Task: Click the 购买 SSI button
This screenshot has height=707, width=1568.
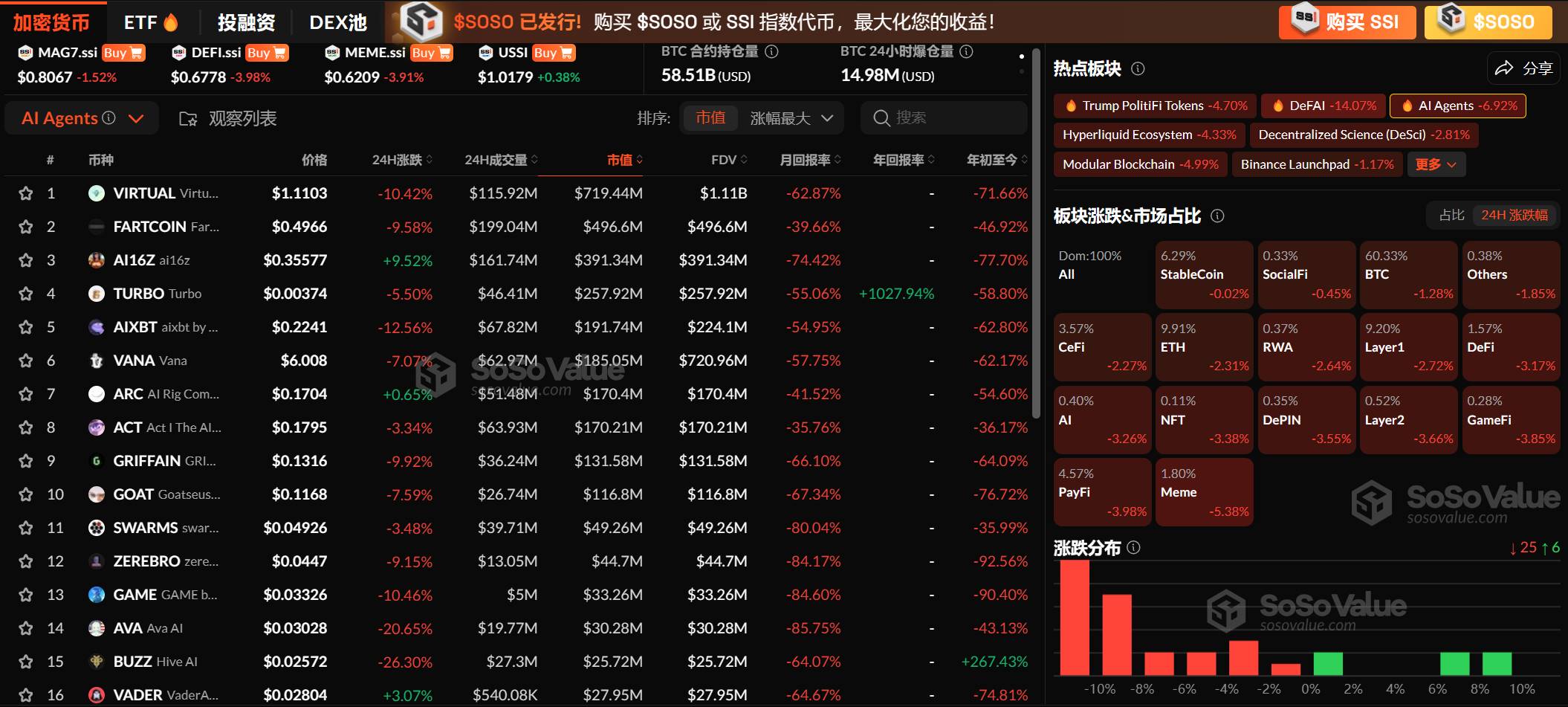Action: pyautogui.click(x=1347, y=22)
